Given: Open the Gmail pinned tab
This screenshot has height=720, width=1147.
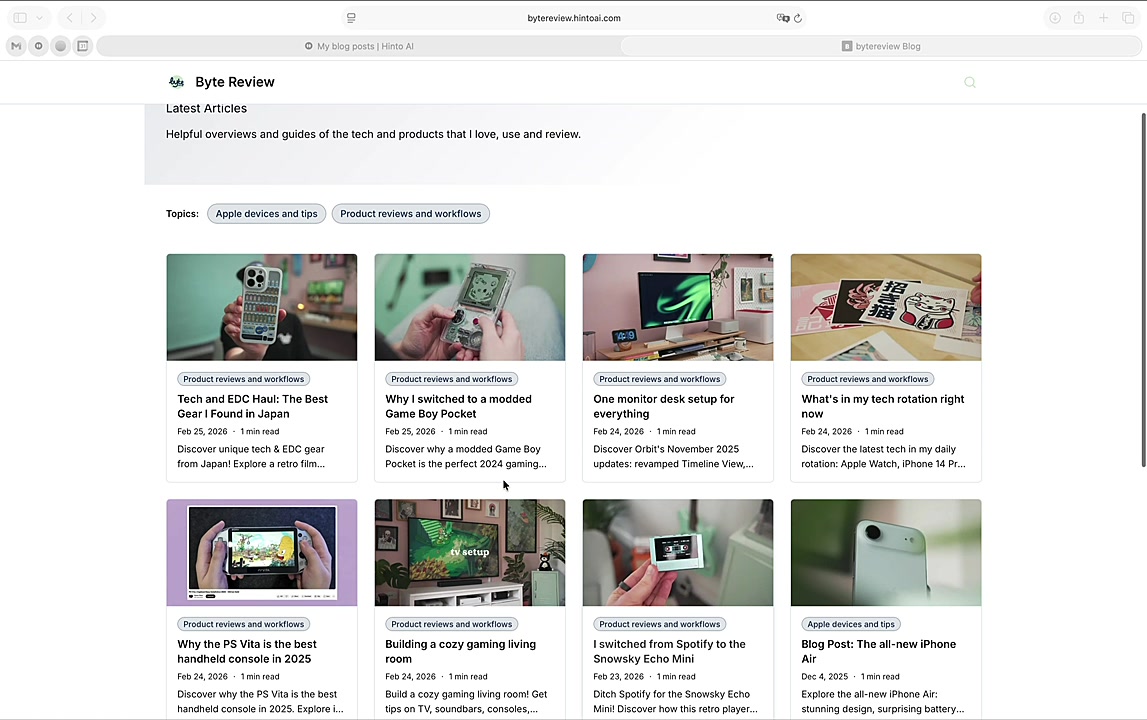Looking at the screenshot, I should pyautogui.click(x=16, y=46).
